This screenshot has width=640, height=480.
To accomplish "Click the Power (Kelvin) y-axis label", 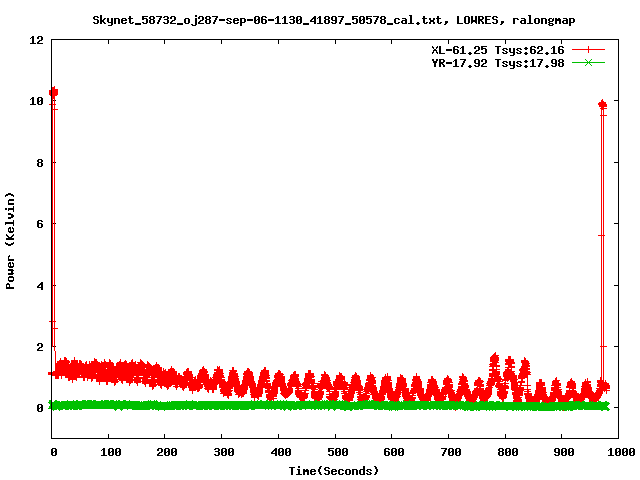I will [10, 241].
